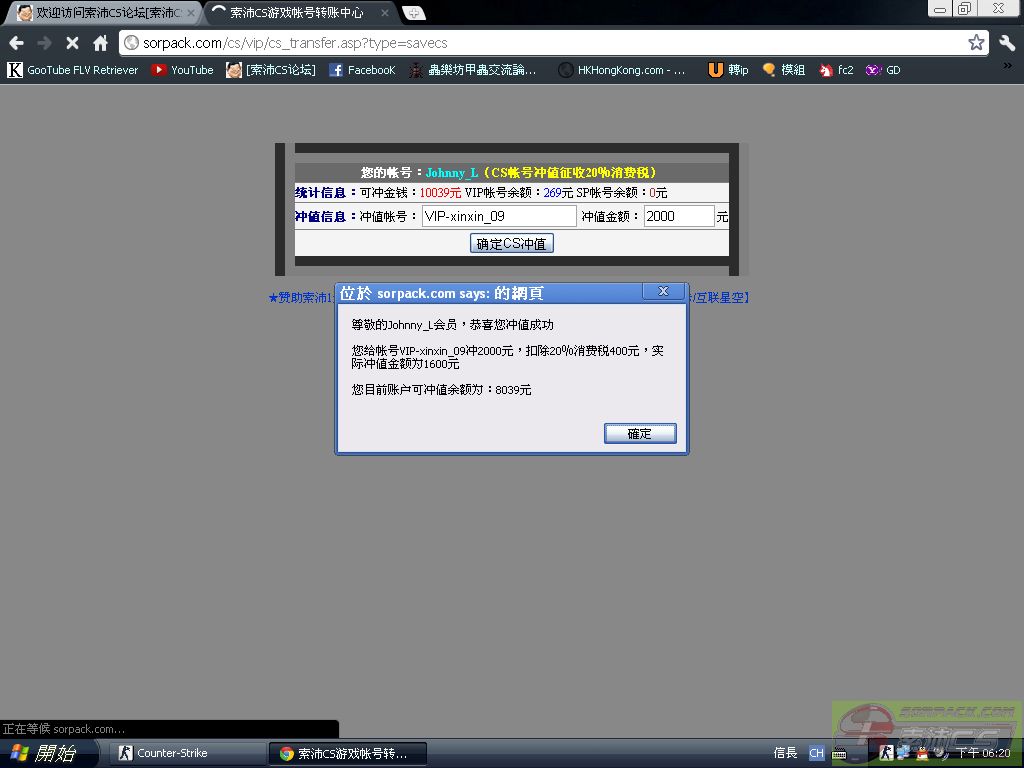Click the VIP-xinxin_09 account input field
1024x768 pixels.
click(x=498, y=216)
